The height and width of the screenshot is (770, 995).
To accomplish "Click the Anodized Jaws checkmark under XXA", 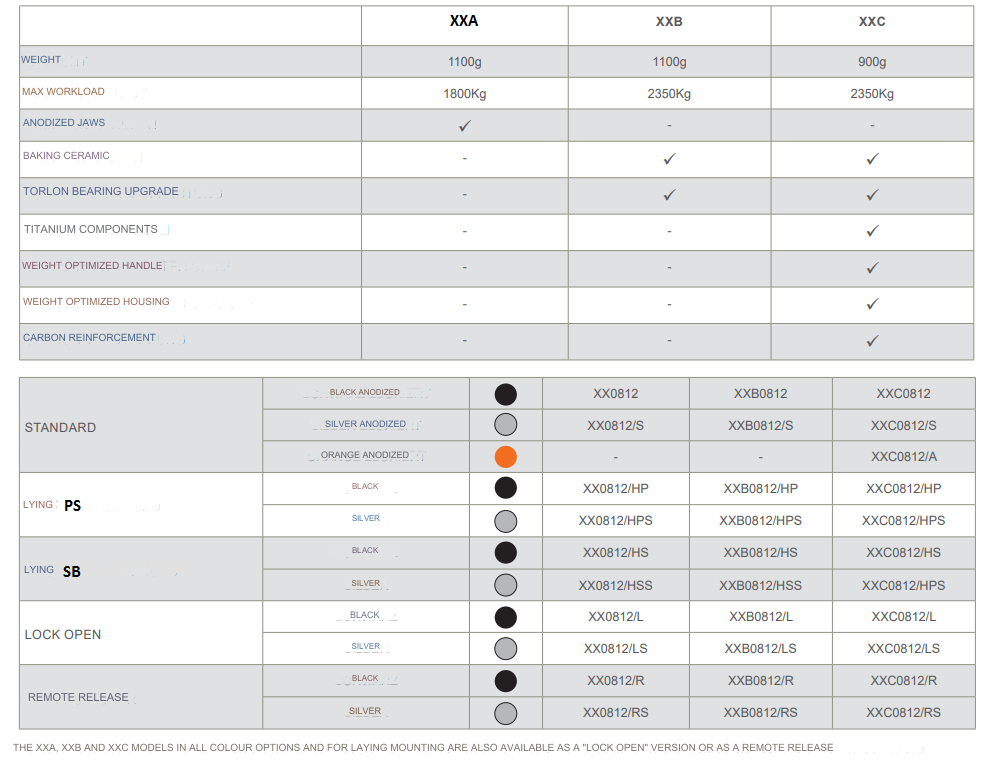I will (465, 126).
